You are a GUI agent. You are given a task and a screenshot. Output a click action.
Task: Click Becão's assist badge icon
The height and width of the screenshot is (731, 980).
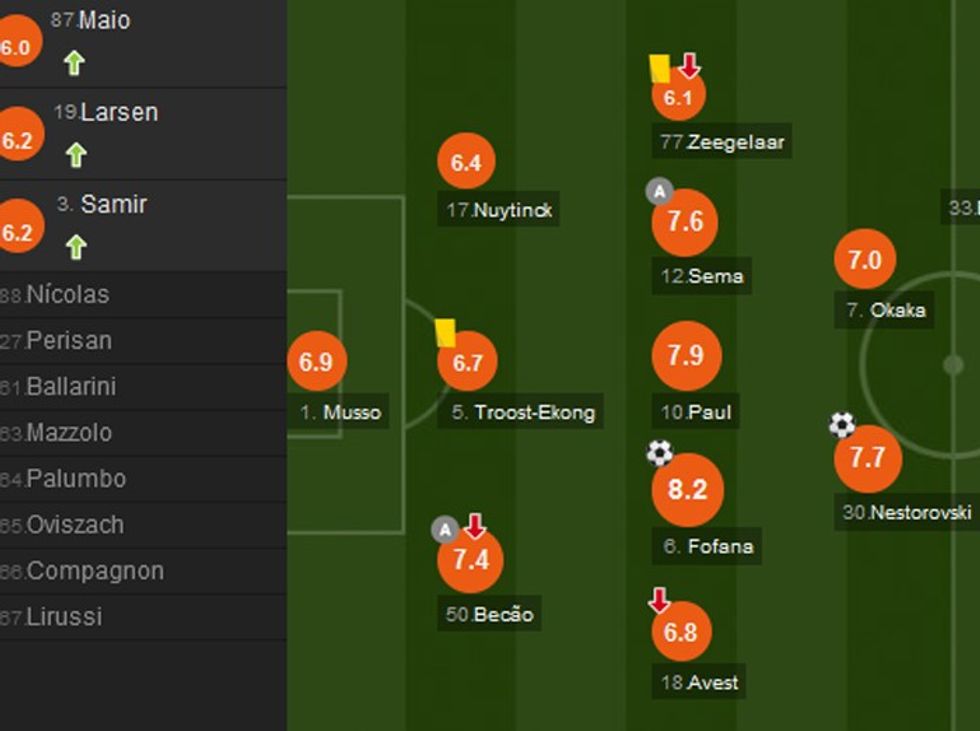[x=445, y=529]
